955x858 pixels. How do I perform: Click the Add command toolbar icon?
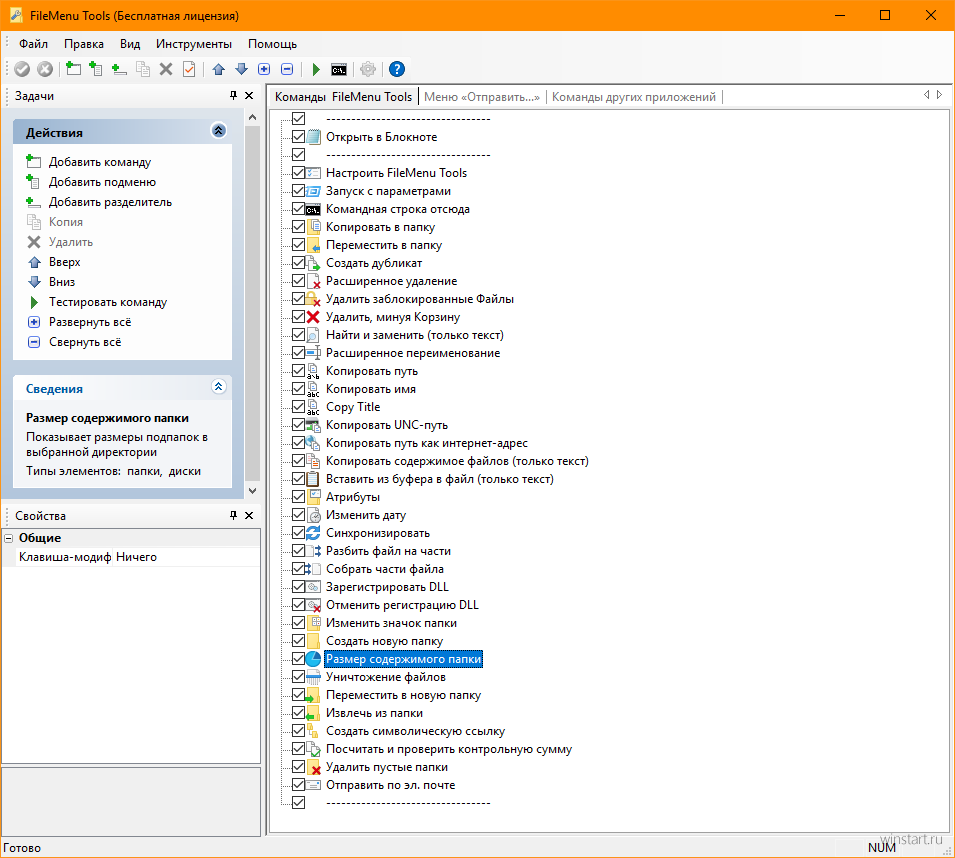pyautogui.click(x=73, y=69)
